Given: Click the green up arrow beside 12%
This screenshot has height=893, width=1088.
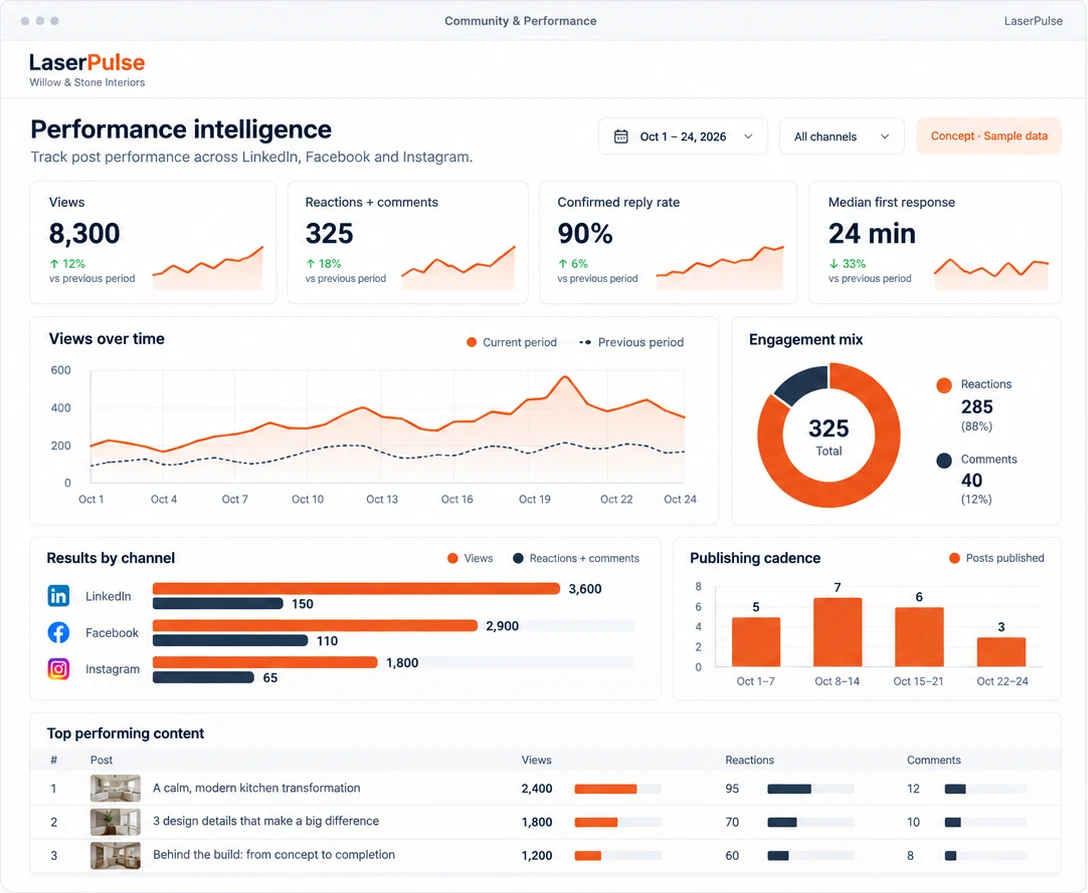Looking at the screenshot, I should click(x=54, y=264).
